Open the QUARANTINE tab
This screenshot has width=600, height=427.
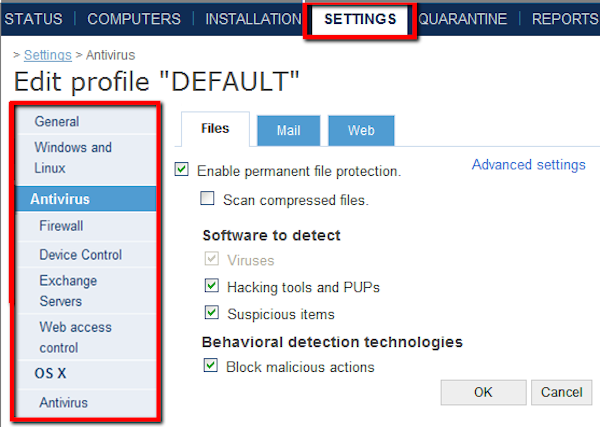tap(462, 19)
